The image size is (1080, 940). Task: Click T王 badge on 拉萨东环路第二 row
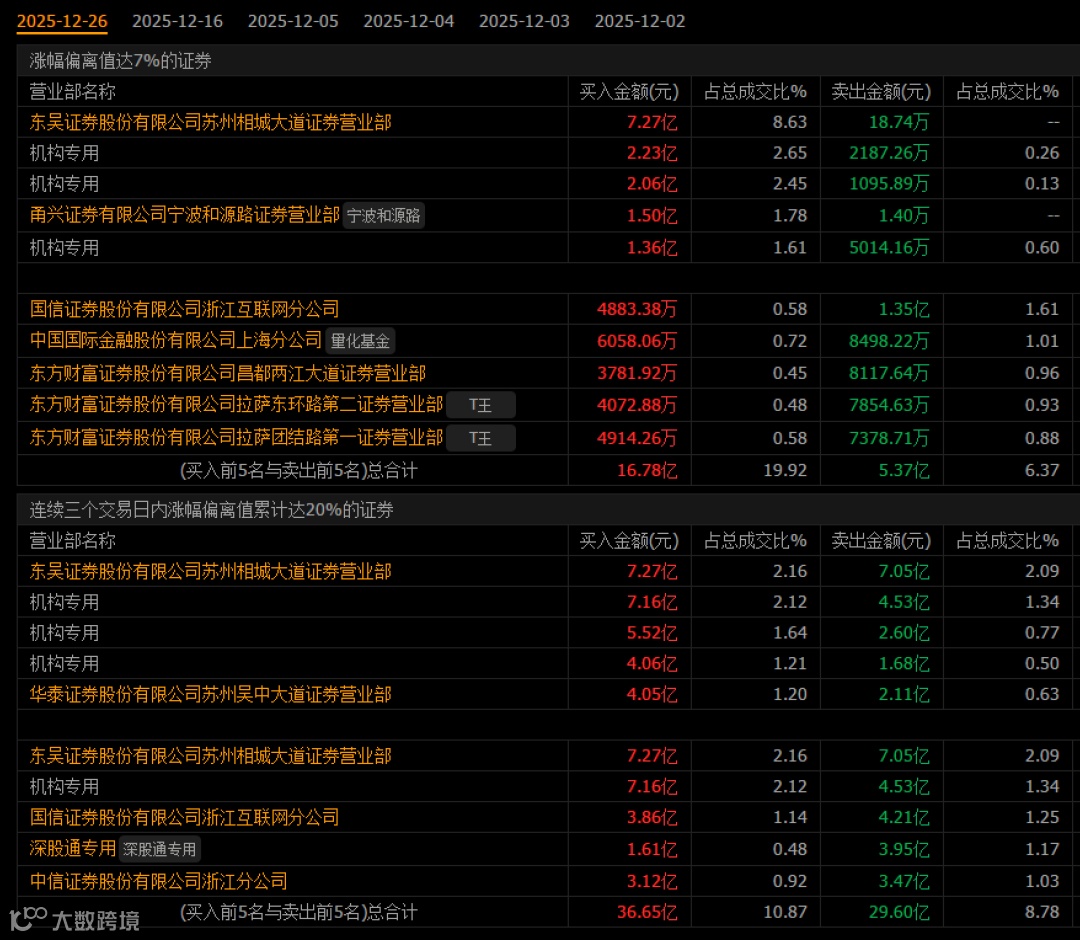pos(481,405)
